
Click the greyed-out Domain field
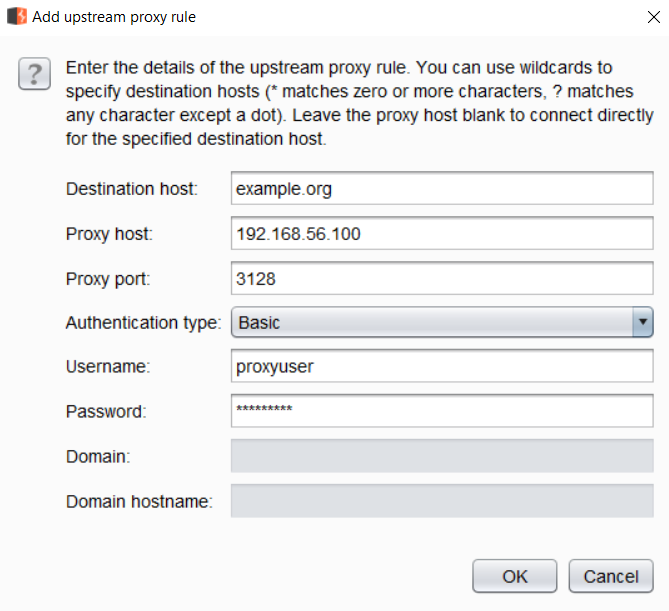click(441, 456)
